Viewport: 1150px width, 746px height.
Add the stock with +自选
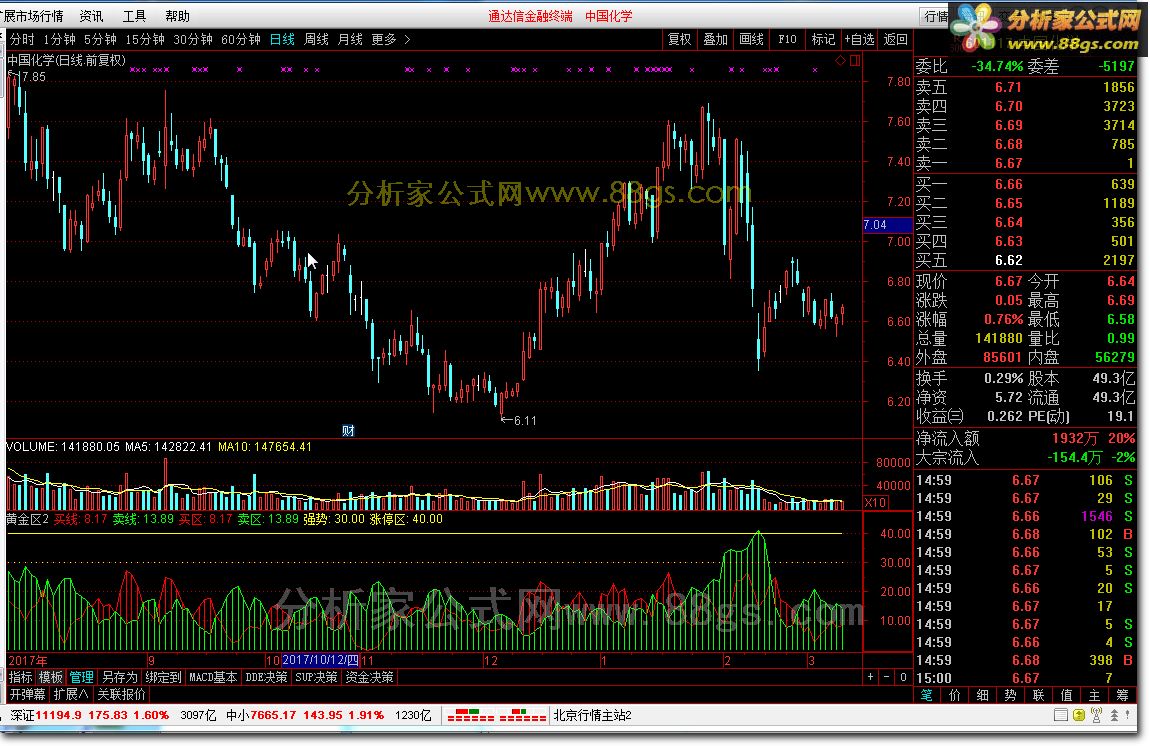coord(860,40)
